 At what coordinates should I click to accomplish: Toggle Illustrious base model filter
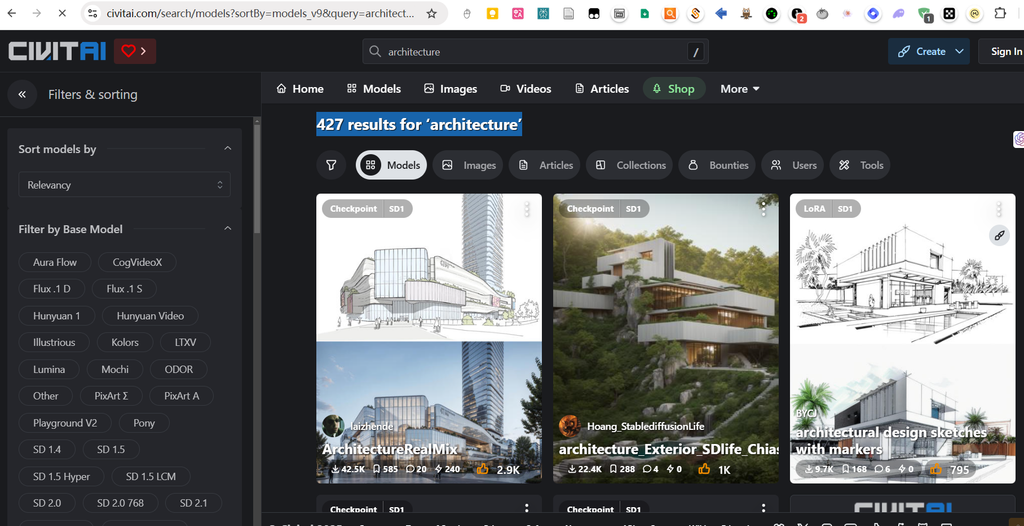[54, 342]
